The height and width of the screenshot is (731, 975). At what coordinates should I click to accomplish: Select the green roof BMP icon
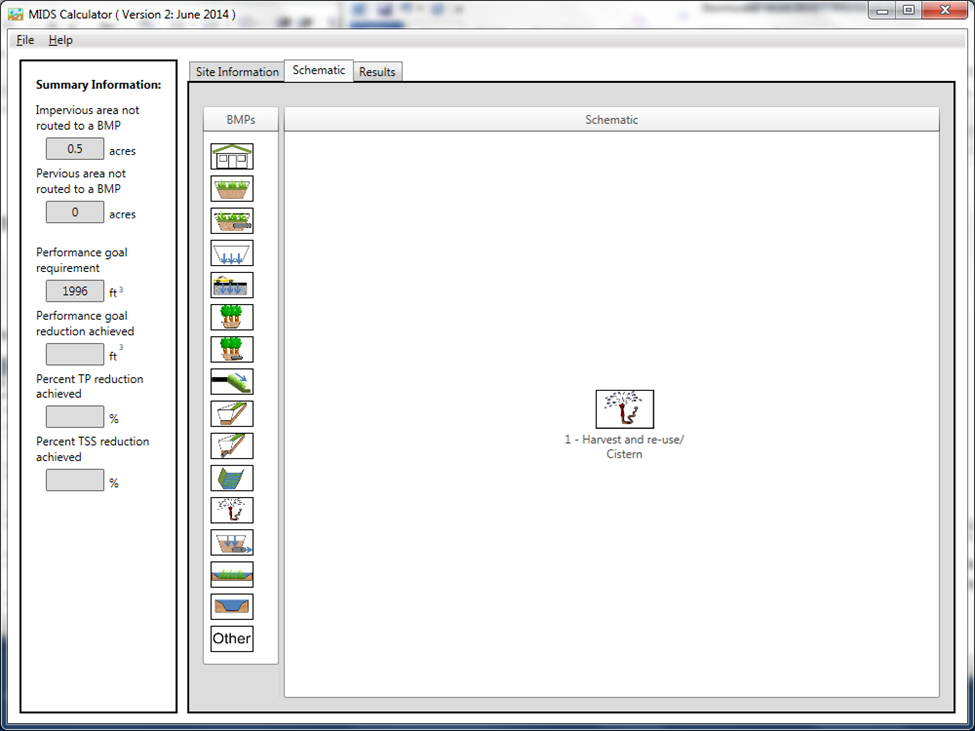pos(232,156)
